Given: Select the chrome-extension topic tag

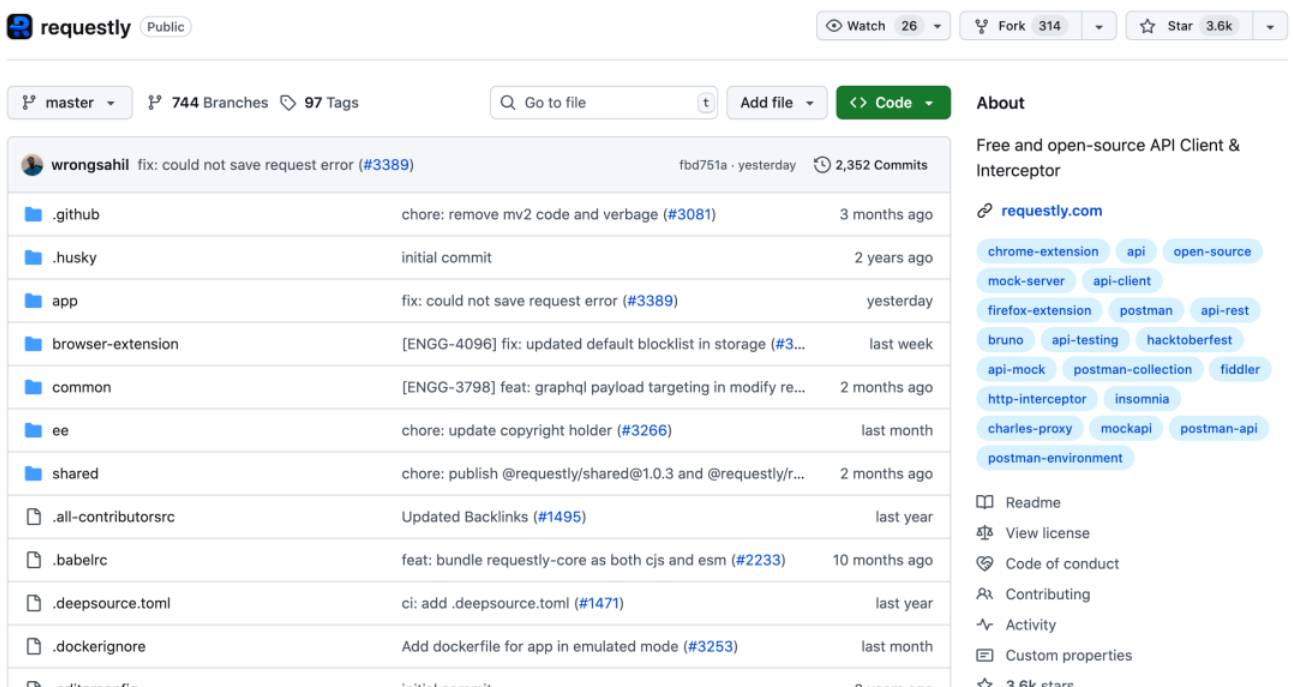Looking at the screenshot, I should click(1043, 252).
